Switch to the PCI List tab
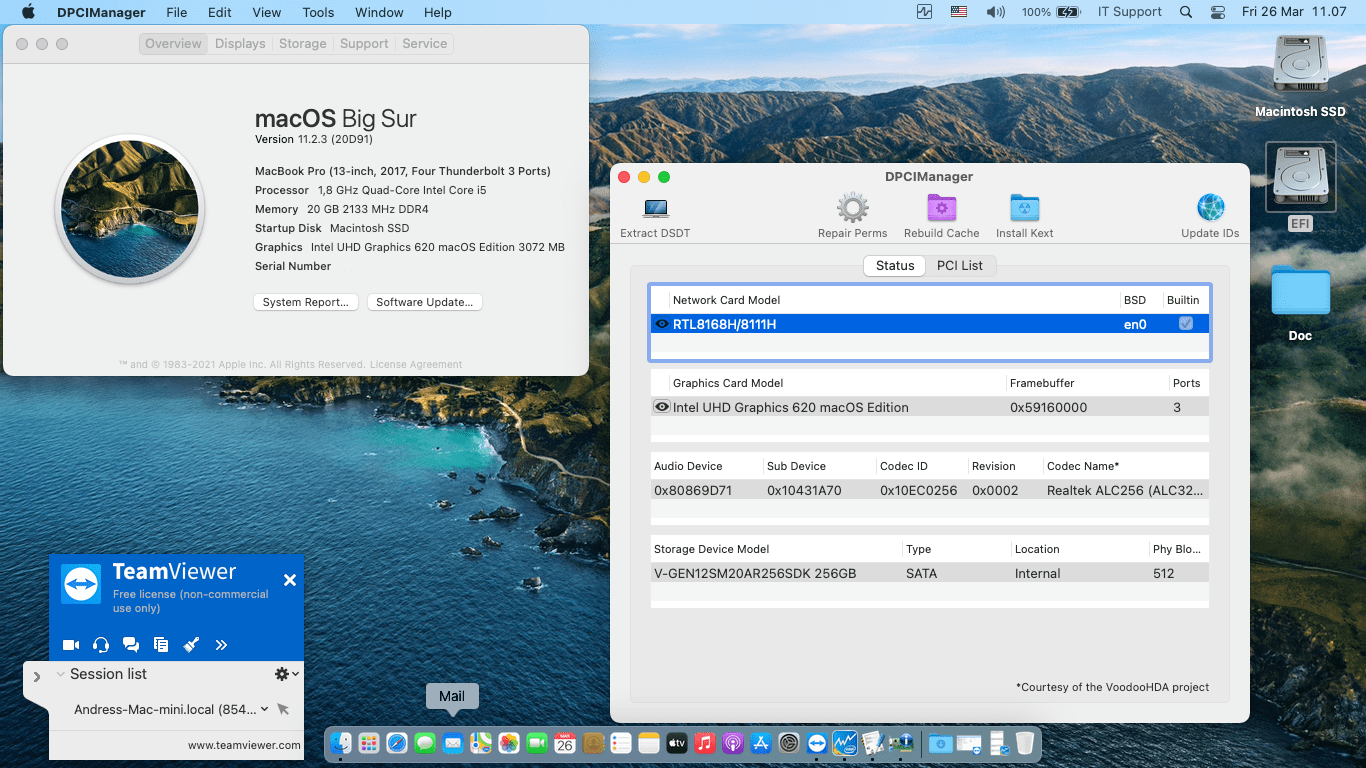The height and width of the screenshot is (768, 1366). pos(960,265)
